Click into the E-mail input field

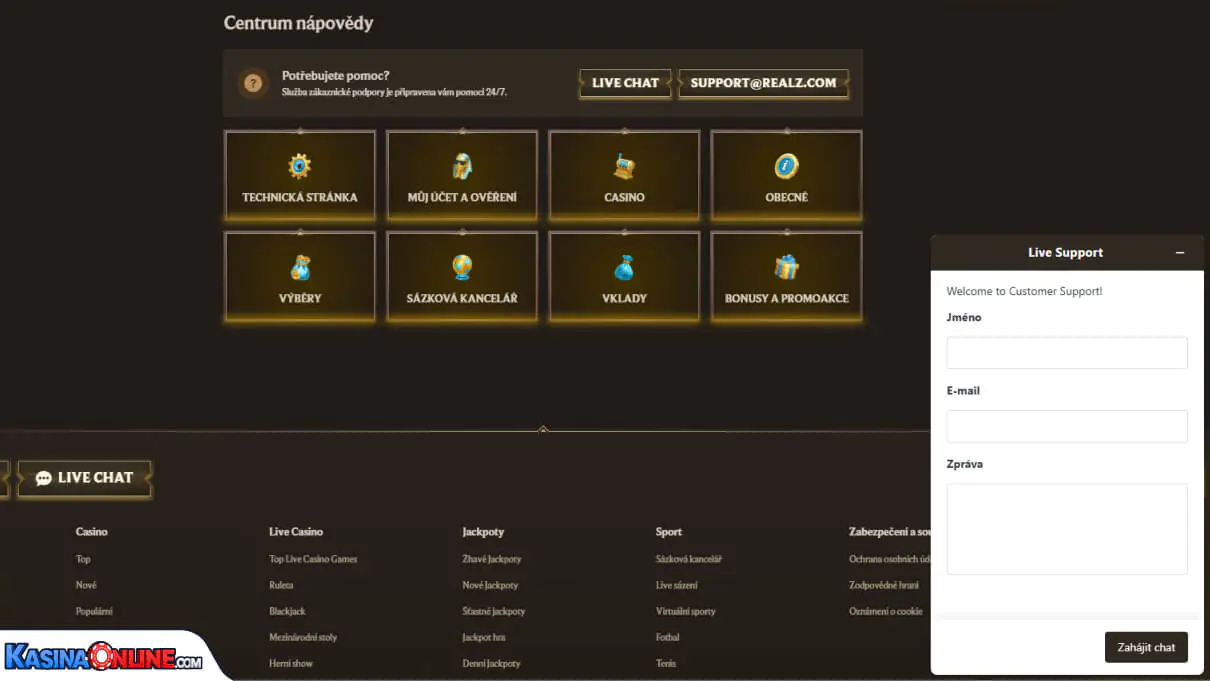(1067, 426)
